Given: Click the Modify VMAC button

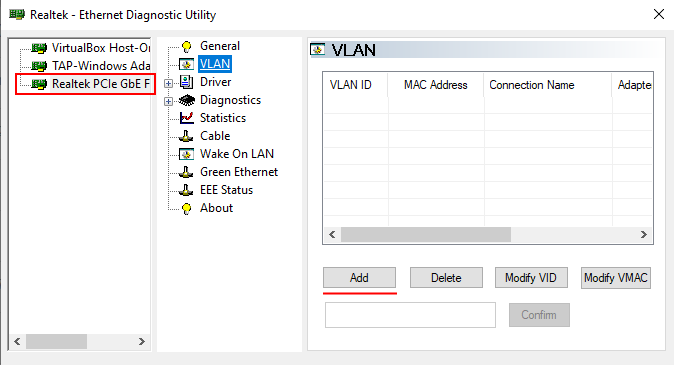Looking at the screenshot, I should point(616,278).
